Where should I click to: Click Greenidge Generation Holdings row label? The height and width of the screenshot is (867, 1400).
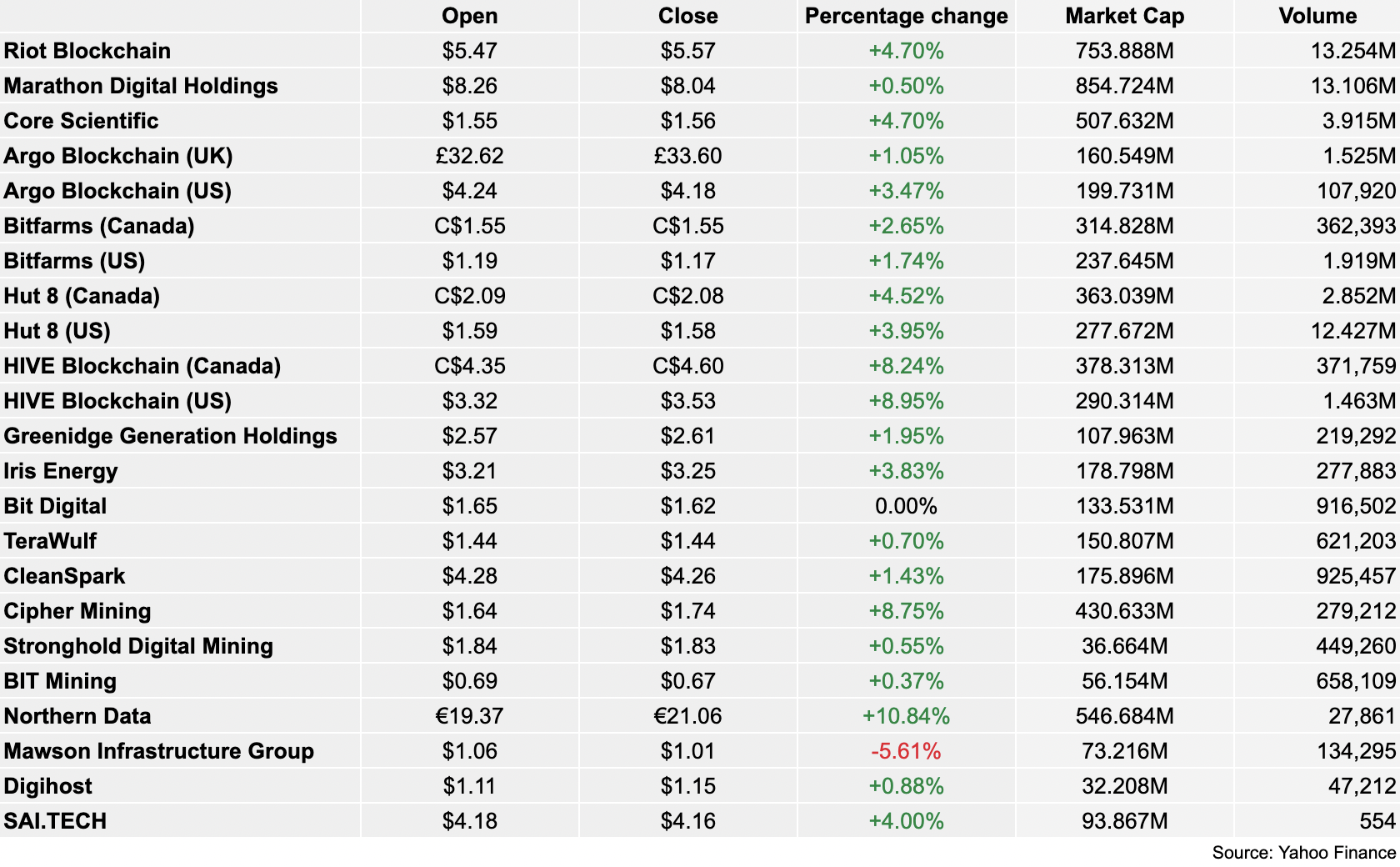tap(171, 436)
